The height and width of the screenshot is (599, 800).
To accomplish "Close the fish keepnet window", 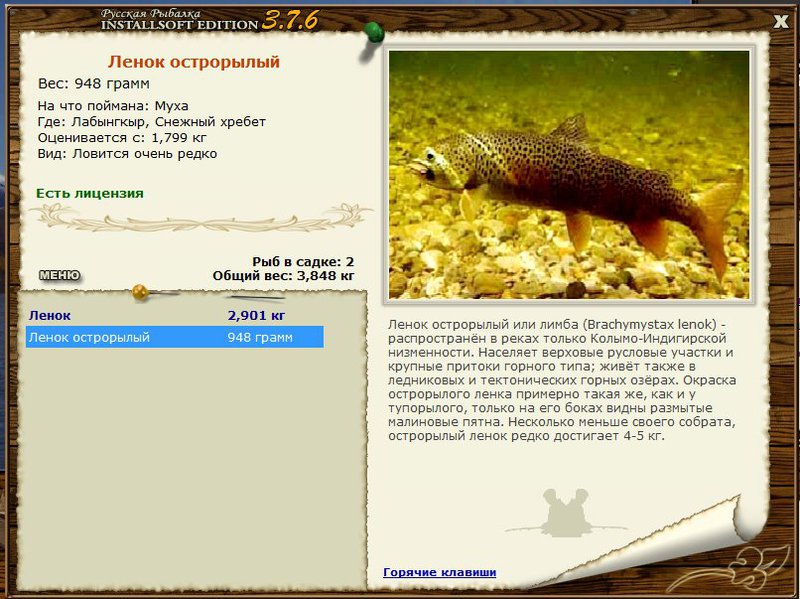I will pos(780,22).
